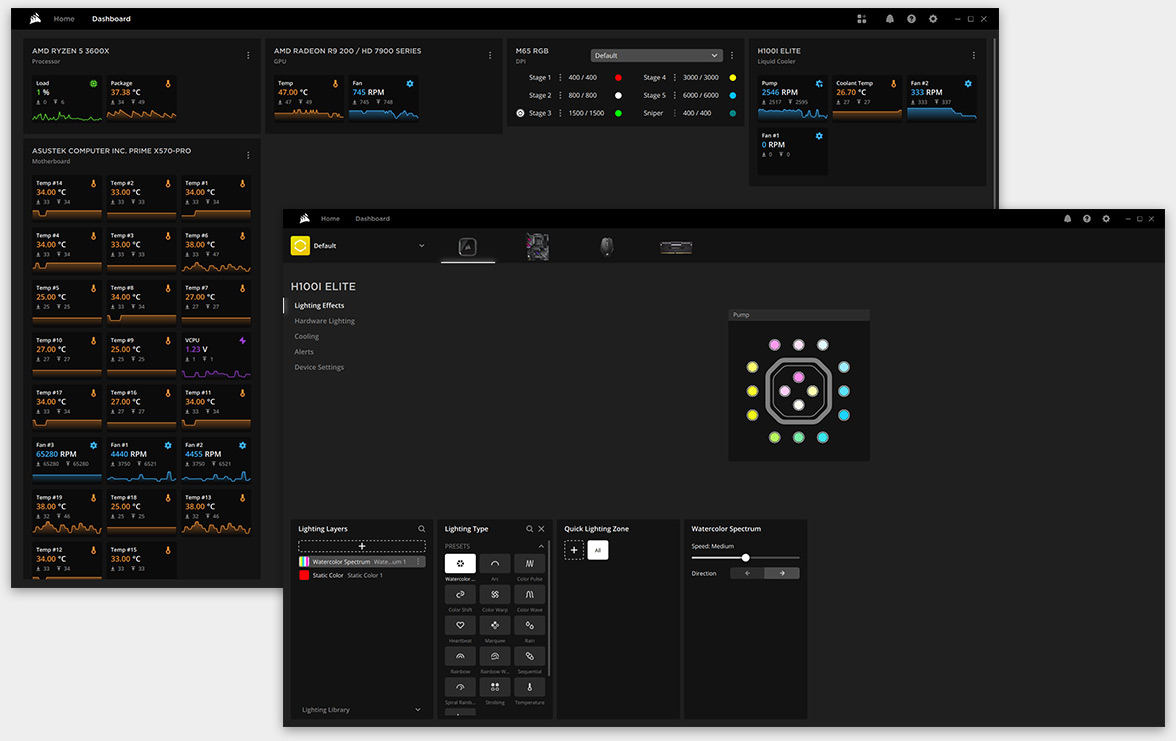This screenshot has height=741, width=1176.
Task: Select the Color Shift preset
Action: point(460,594)
